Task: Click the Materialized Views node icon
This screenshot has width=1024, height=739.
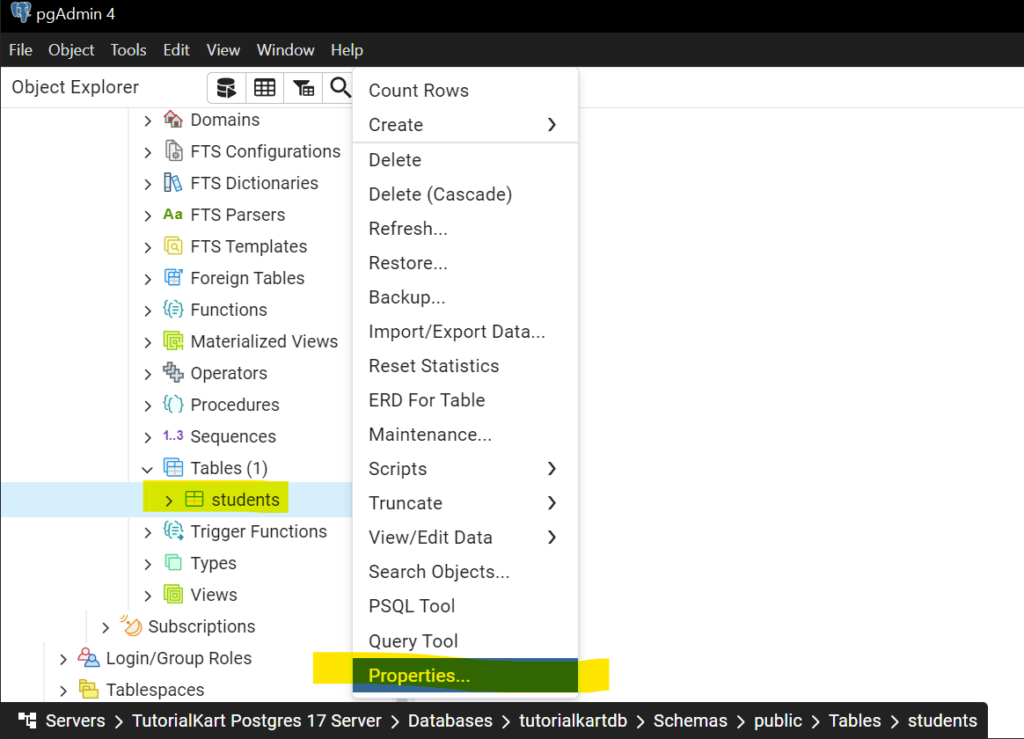Action: [x=173, y=341]
